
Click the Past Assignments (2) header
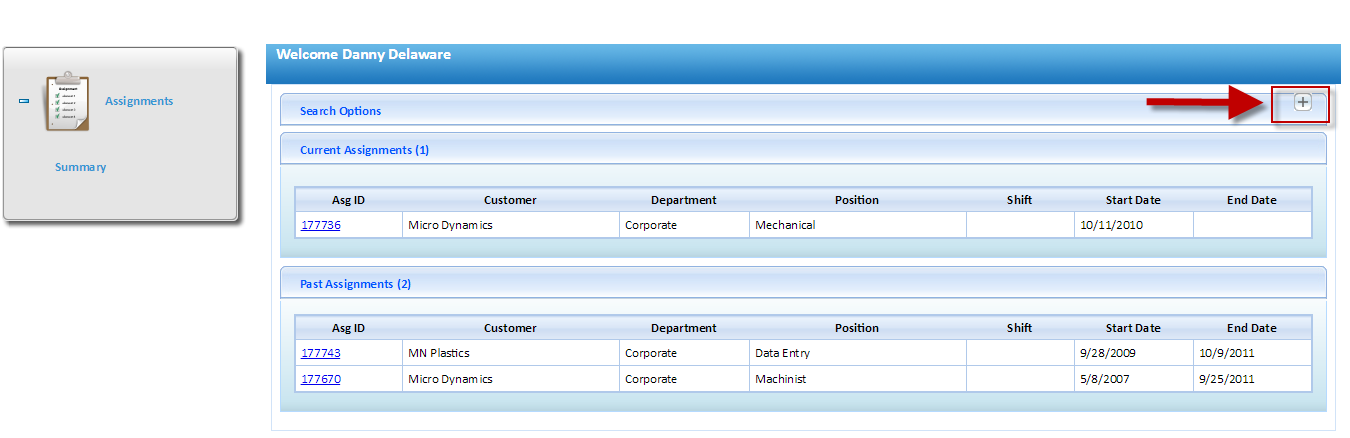coord(355,284)
